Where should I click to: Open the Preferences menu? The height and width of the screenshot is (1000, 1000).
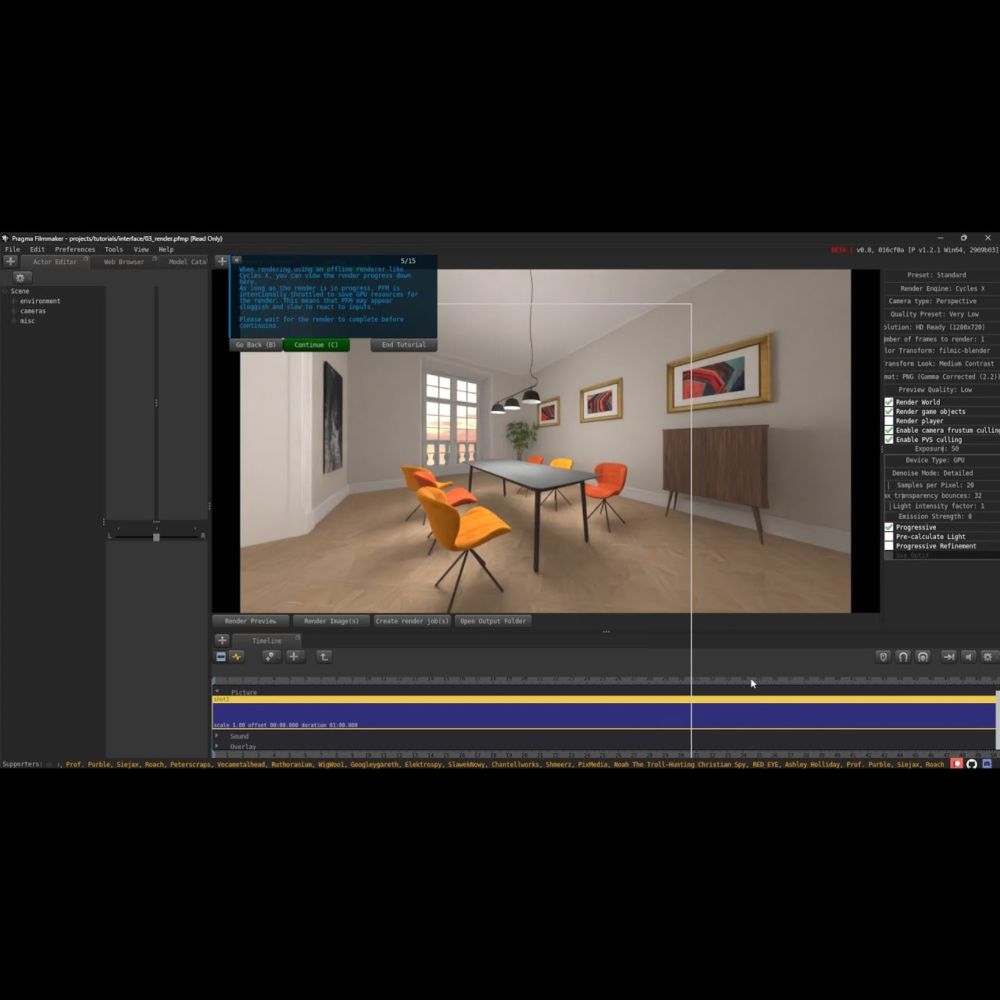click(x=75, y=249)
